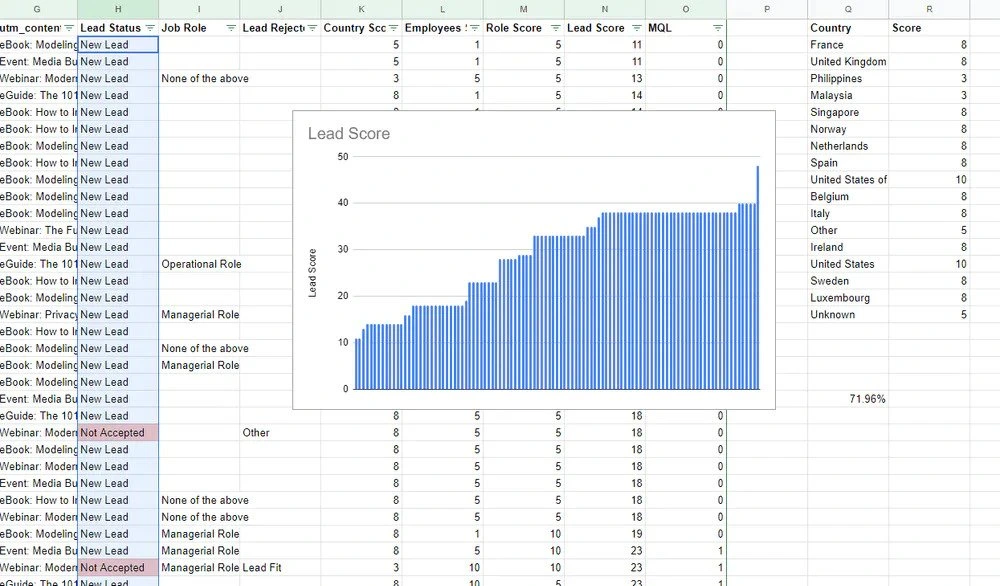
Task: Select the Lead Score 19 cell
Action: click(x=605, y=534)
